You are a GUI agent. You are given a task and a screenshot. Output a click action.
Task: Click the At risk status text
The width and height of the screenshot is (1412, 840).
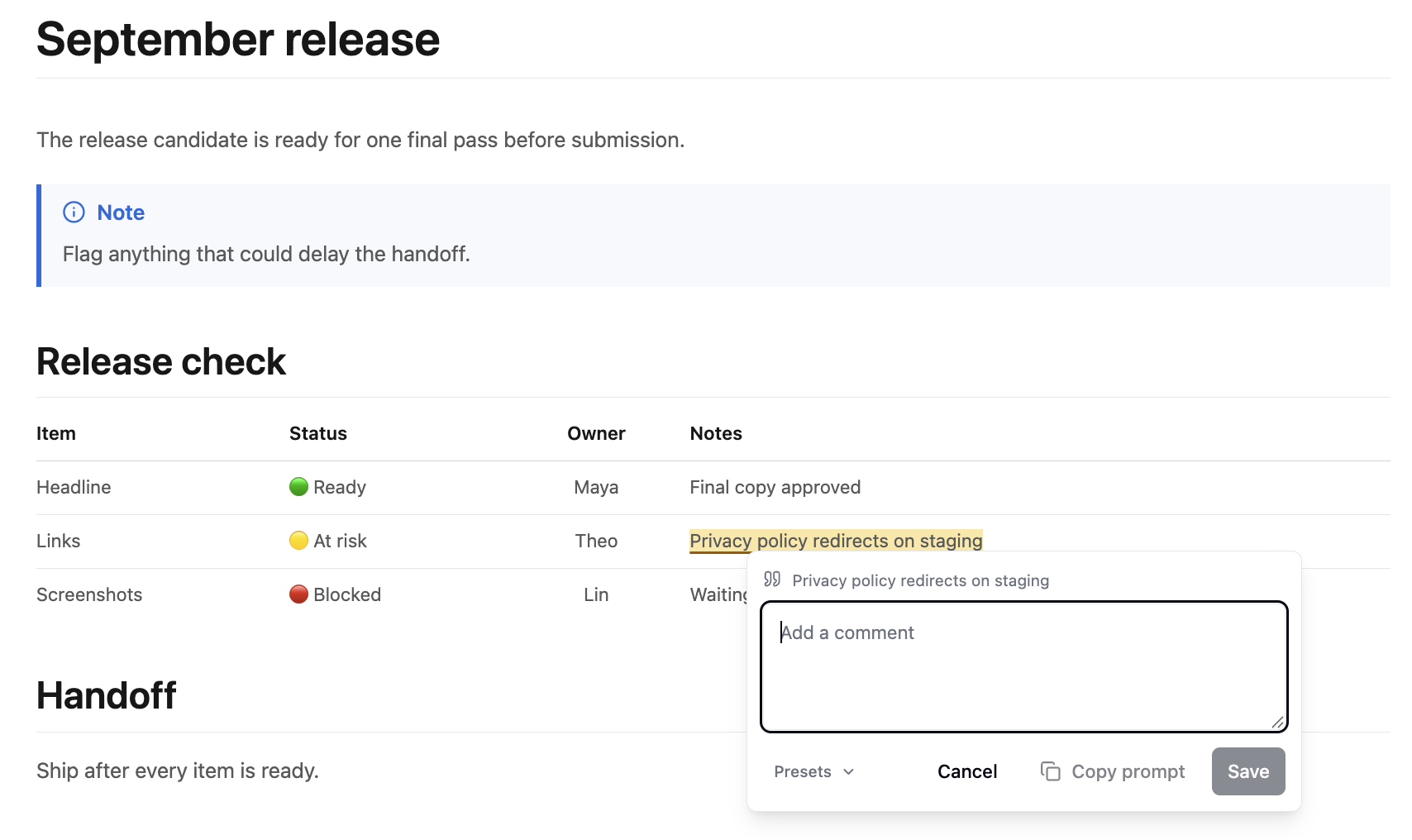point(340,541)
